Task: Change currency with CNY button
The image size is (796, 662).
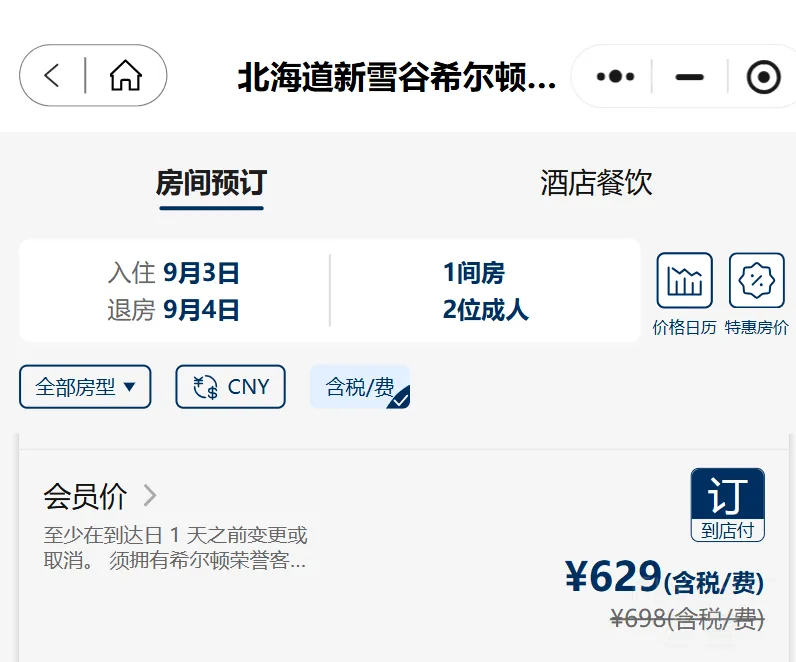Action: [230, 387]
